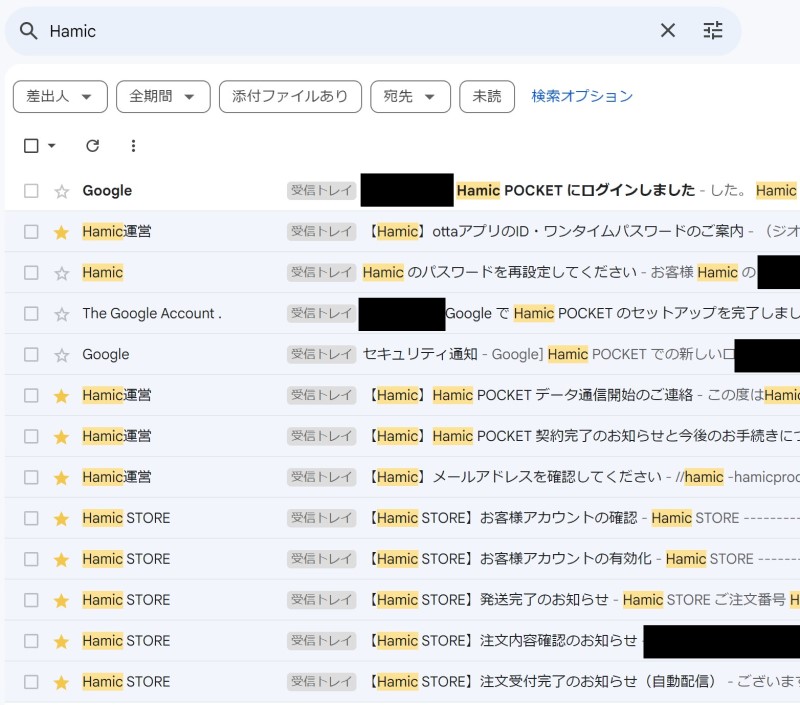The width and height of the screenshot is (800, 705).
Task: Clear the search with the X icon
Action: (667, 31)
